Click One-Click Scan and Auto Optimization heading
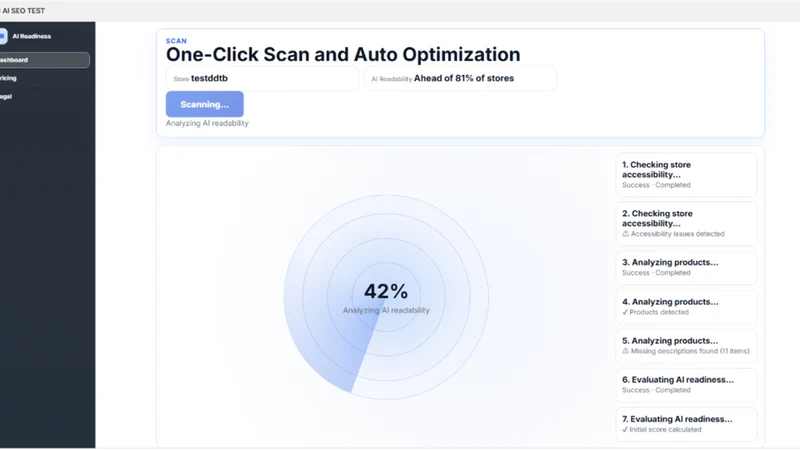The height and width of the screenshot is (450, 800). [343, 55]
